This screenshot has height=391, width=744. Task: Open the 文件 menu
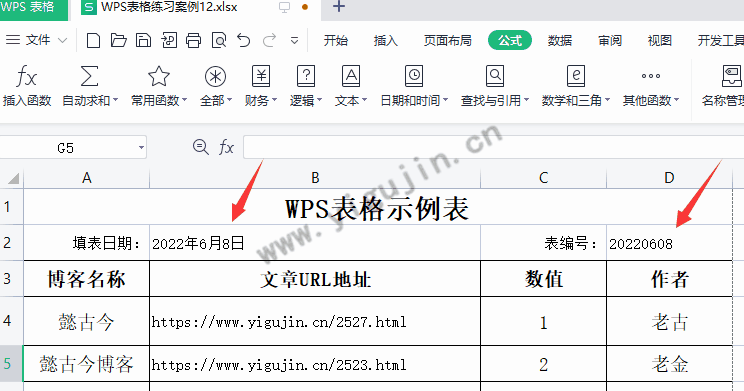pos(36,40)
